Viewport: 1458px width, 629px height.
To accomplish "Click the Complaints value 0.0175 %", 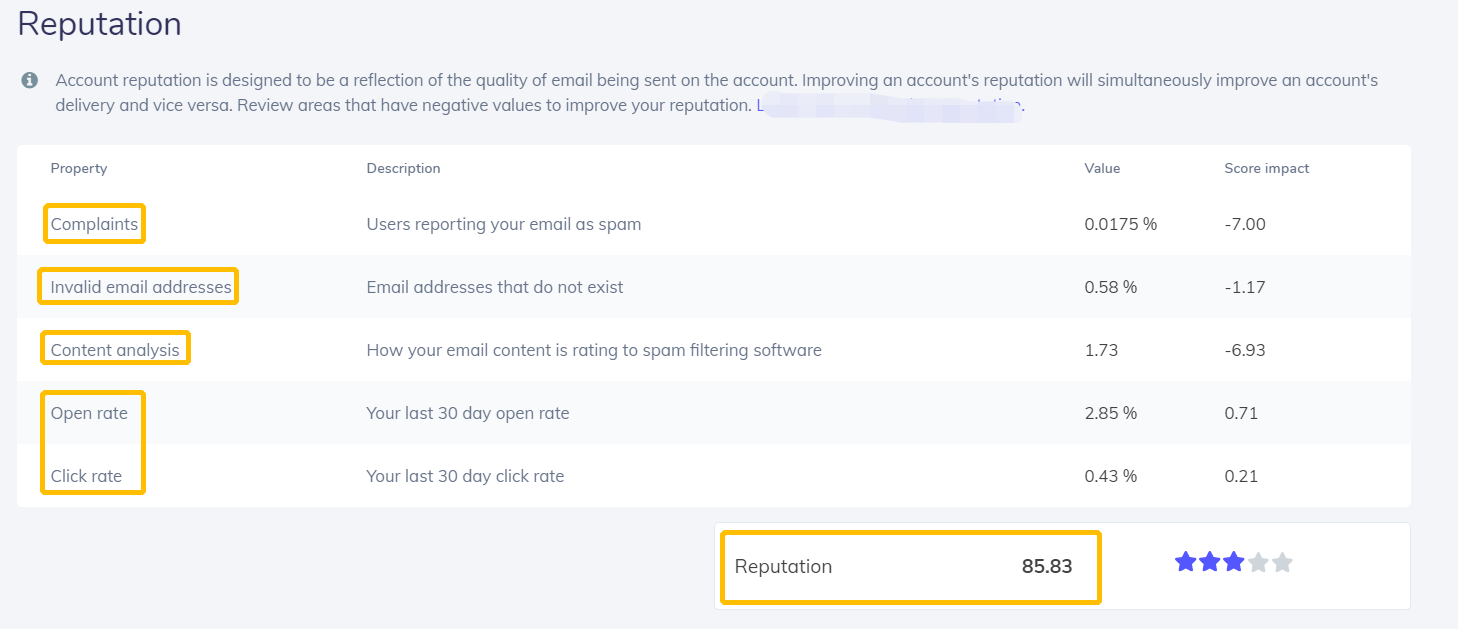I will click(1121, 224).
